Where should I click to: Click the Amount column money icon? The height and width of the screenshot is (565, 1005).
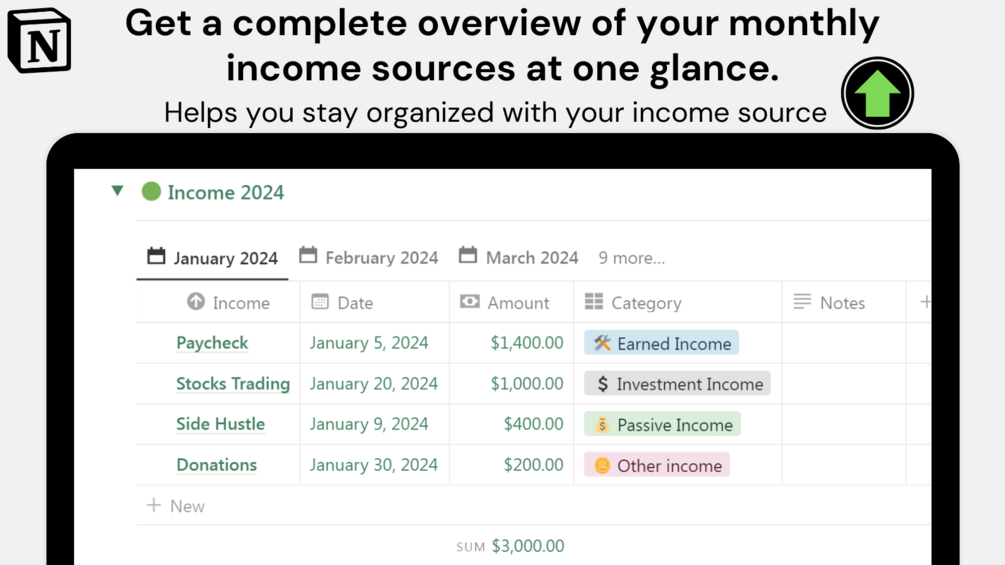point(470,302)
